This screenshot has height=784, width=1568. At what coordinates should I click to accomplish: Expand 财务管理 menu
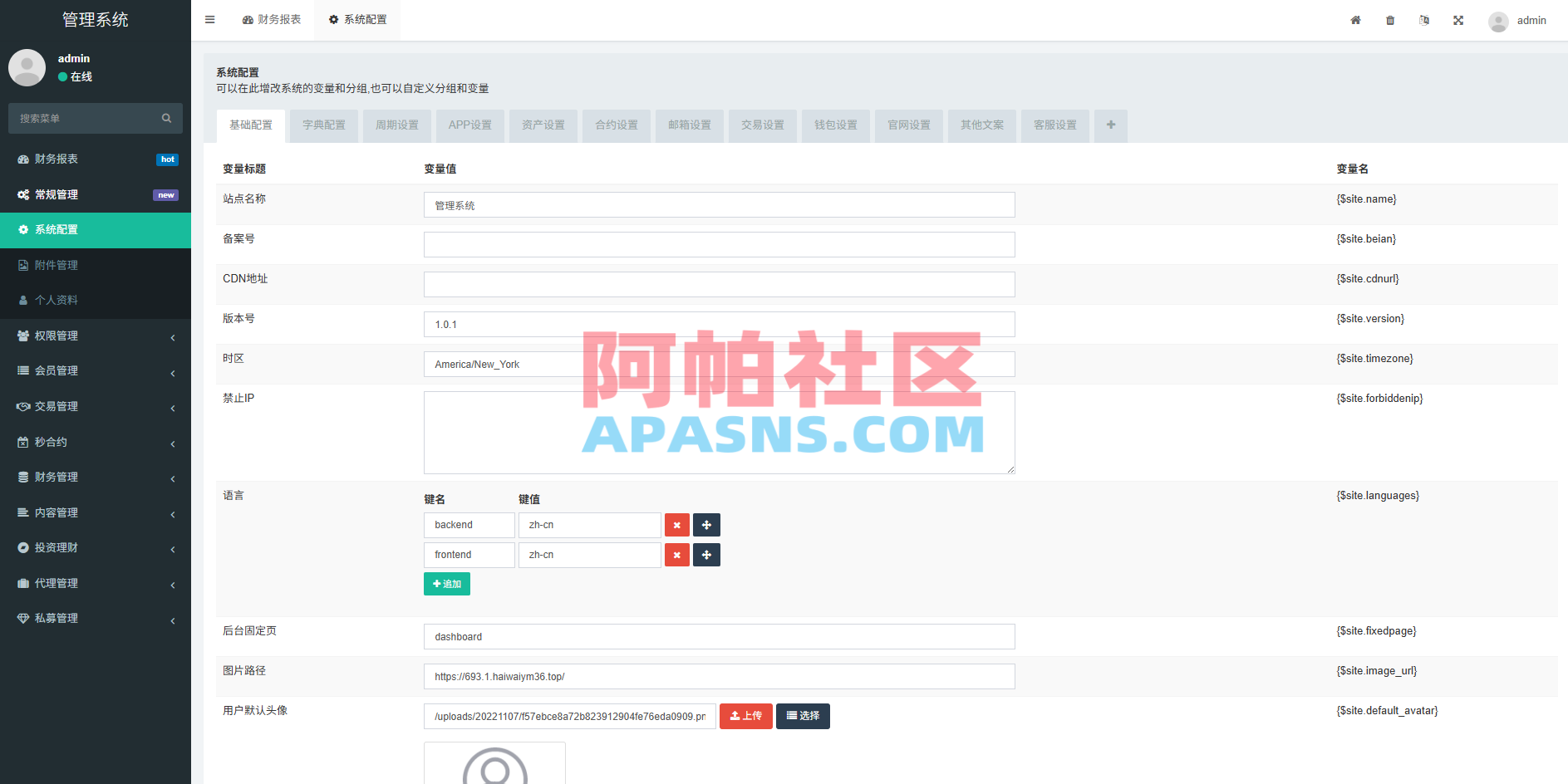click(96, 478)
